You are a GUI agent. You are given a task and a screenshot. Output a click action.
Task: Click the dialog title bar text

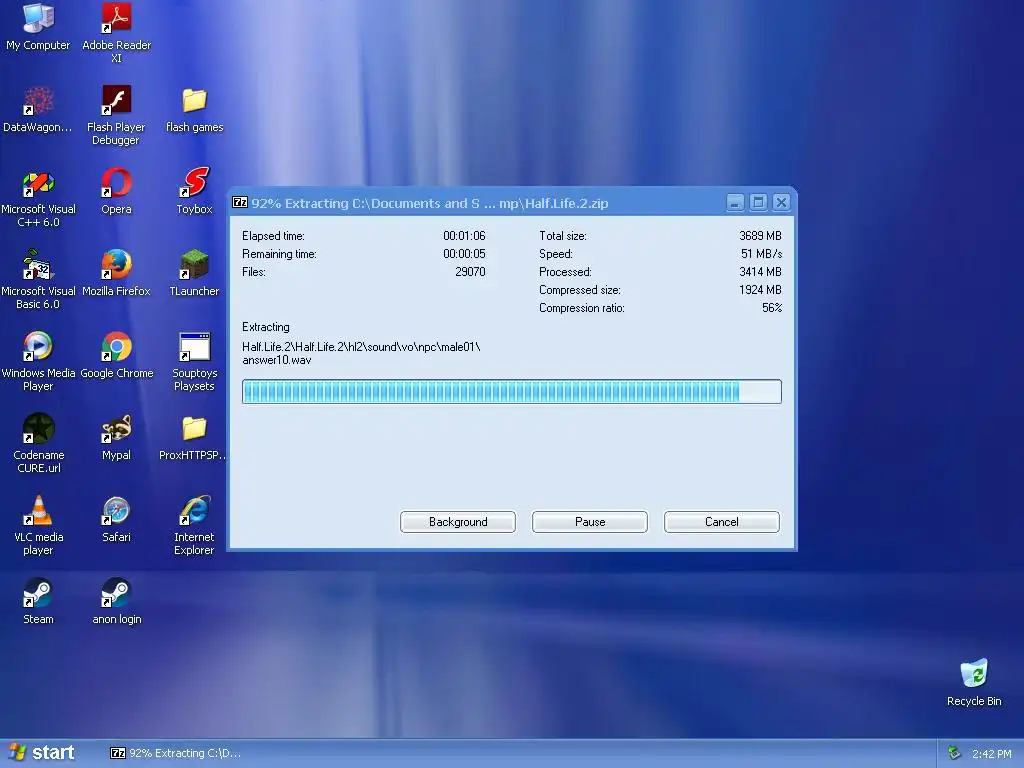pyautogui.click(x=430, y=203)
